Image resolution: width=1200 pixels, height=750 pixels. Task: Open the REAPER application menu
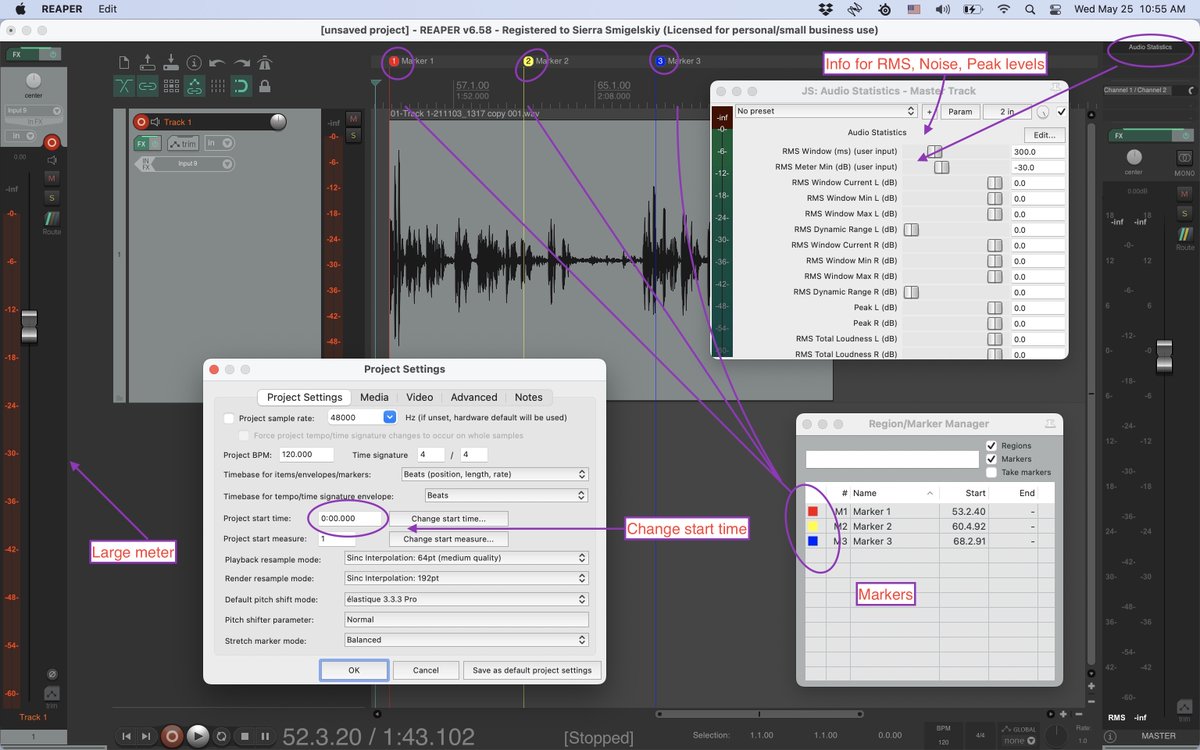coord(62,9)
